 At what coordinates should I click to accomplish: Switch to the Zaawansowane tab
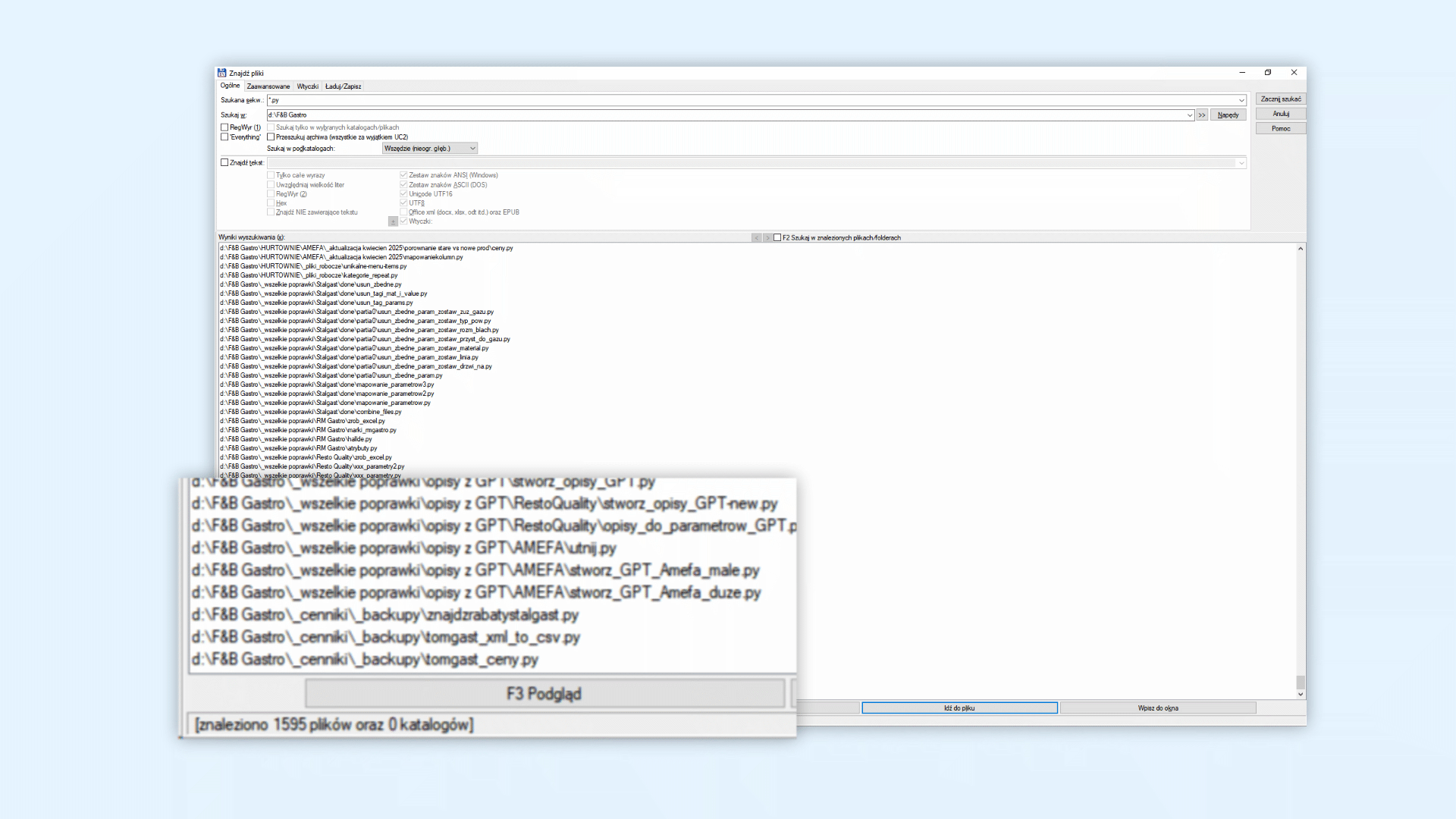268,86
